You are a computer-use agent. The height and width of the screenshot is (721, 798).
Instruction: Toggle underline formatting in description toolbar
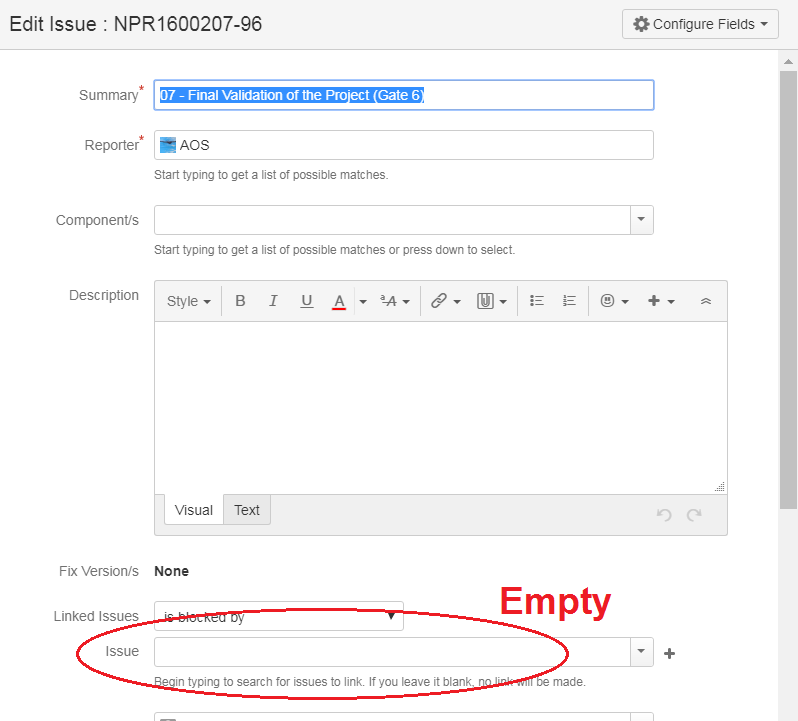tap(306, 301)
